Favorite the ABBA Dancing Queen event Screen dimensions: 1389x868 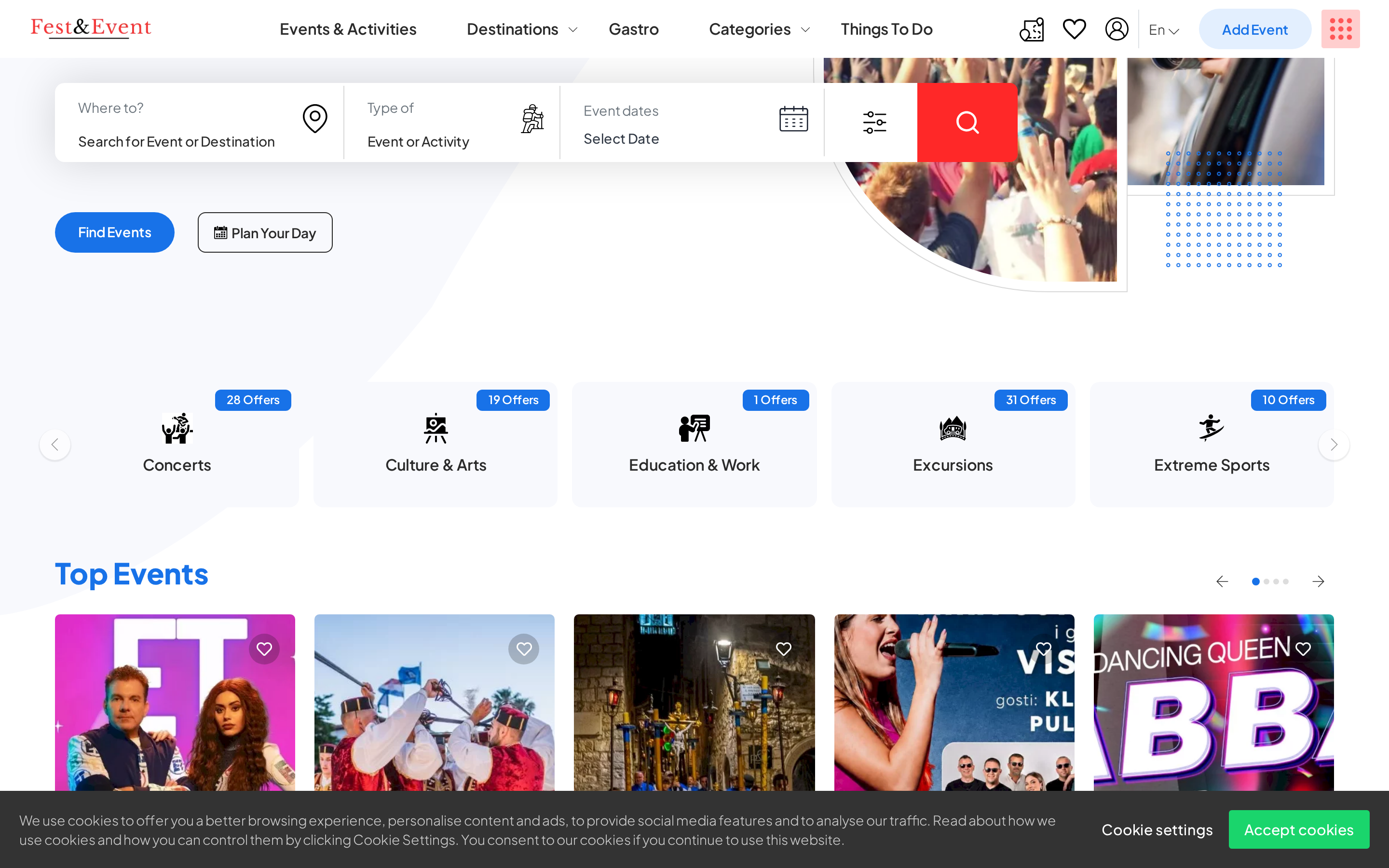(x=1303, y=649)
